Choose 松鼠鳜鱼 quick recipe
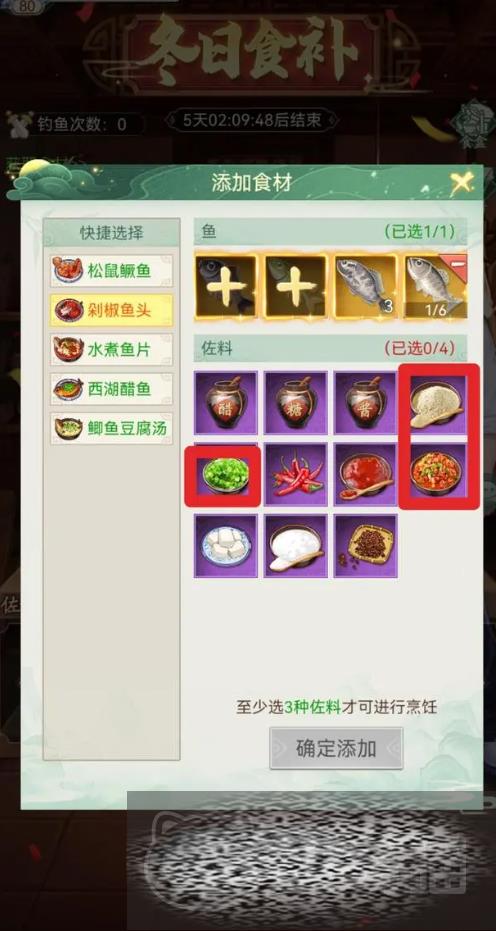 [112, 271]
